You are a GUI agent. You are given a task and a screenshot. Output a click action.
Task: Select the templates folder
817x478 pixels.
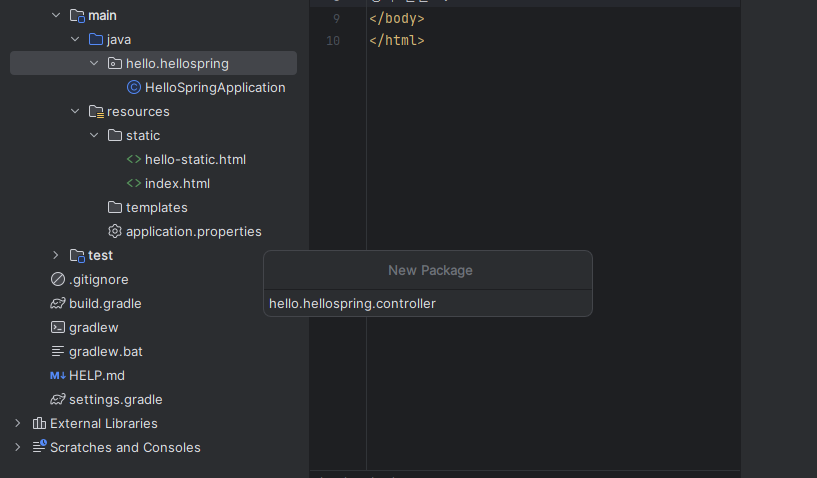tap(156, 208)
